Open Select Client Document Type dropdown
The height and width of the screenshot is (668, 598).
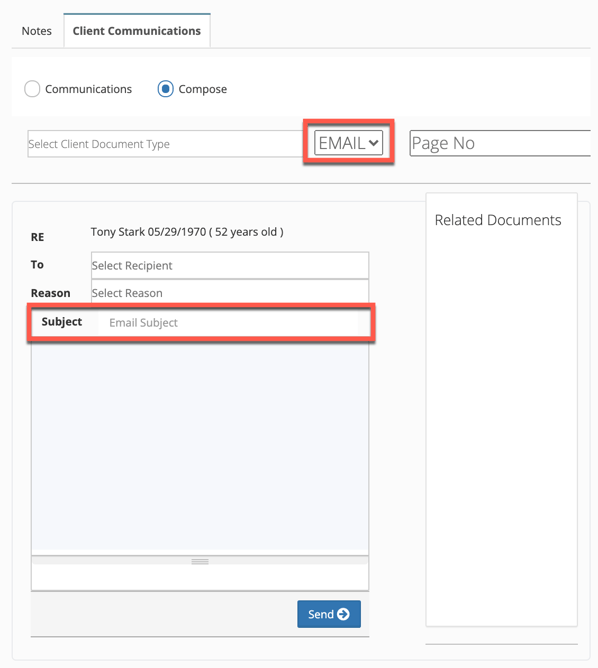[165, 144]
